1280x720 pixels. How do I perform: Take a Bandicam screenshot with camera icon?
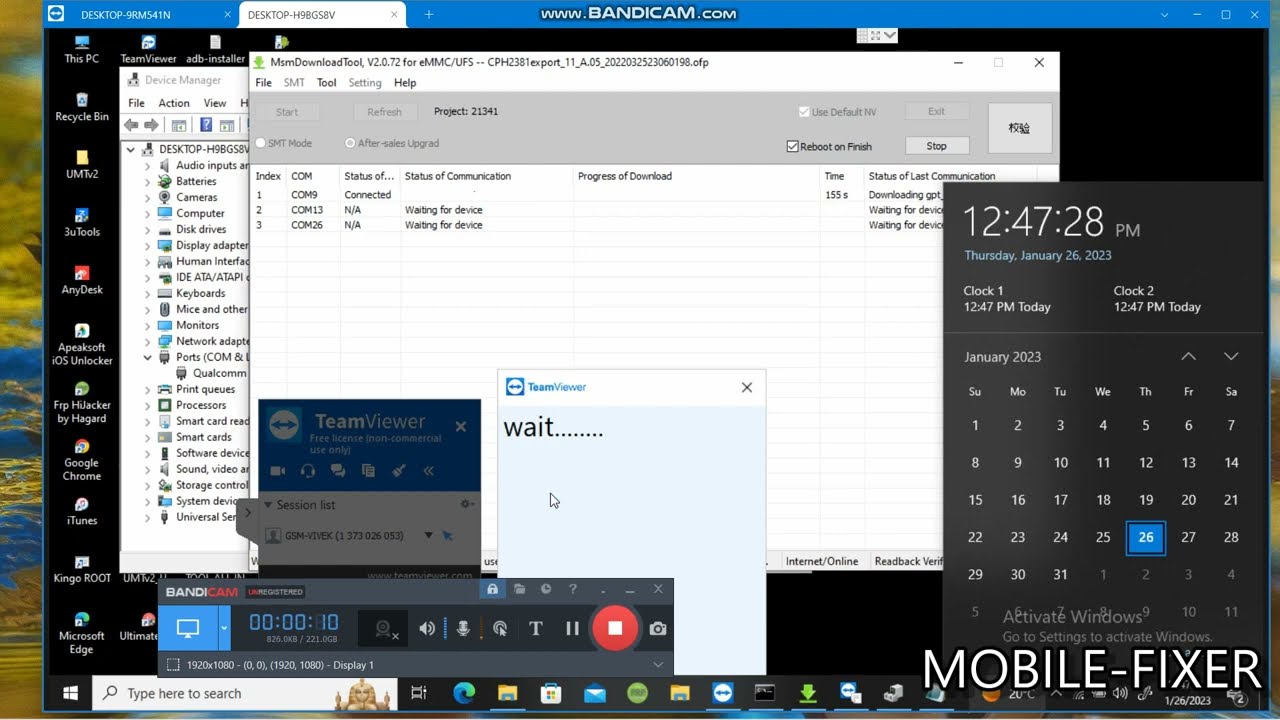[657, 628]
